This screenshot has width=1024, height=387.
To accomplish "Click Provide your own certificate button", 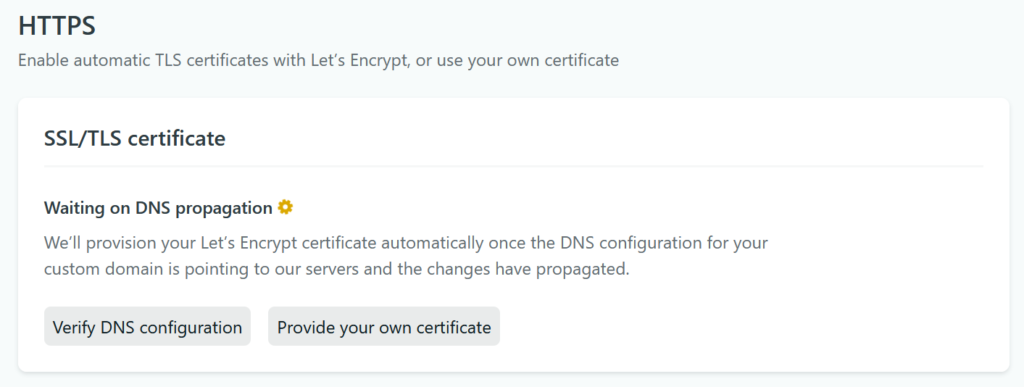I will click(x=384, y=326).
